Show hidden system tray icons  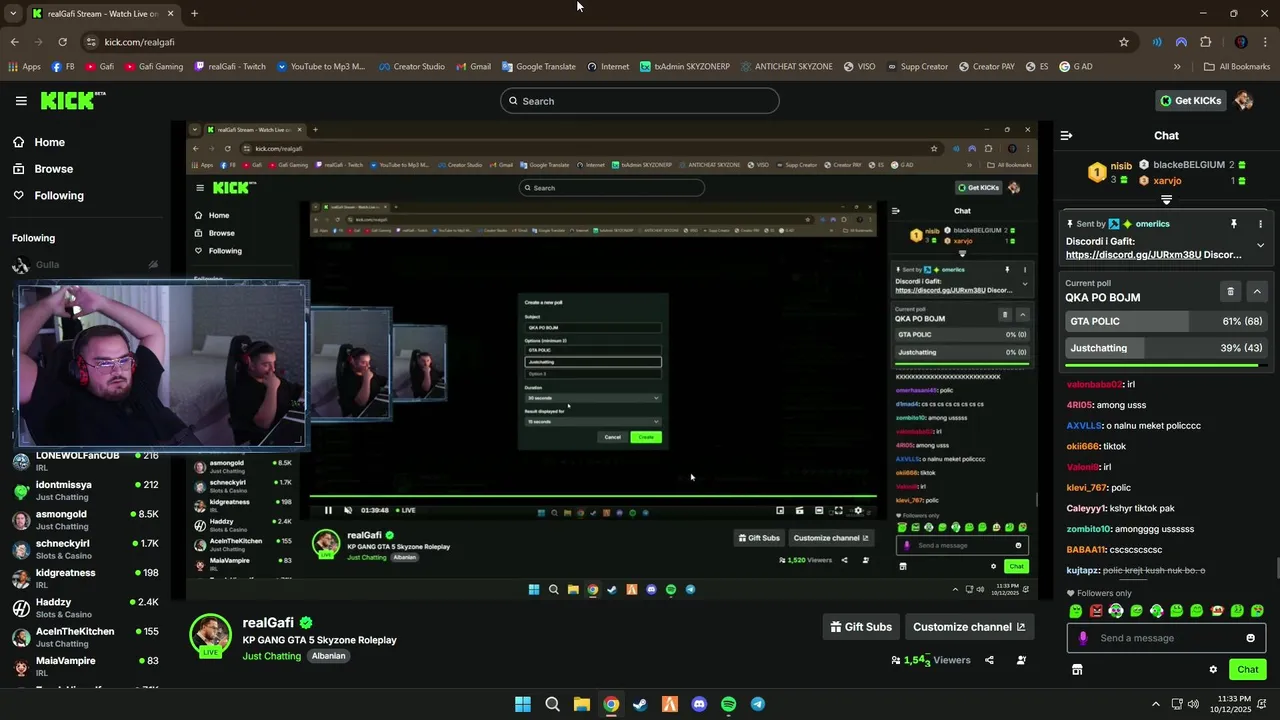1156,704
